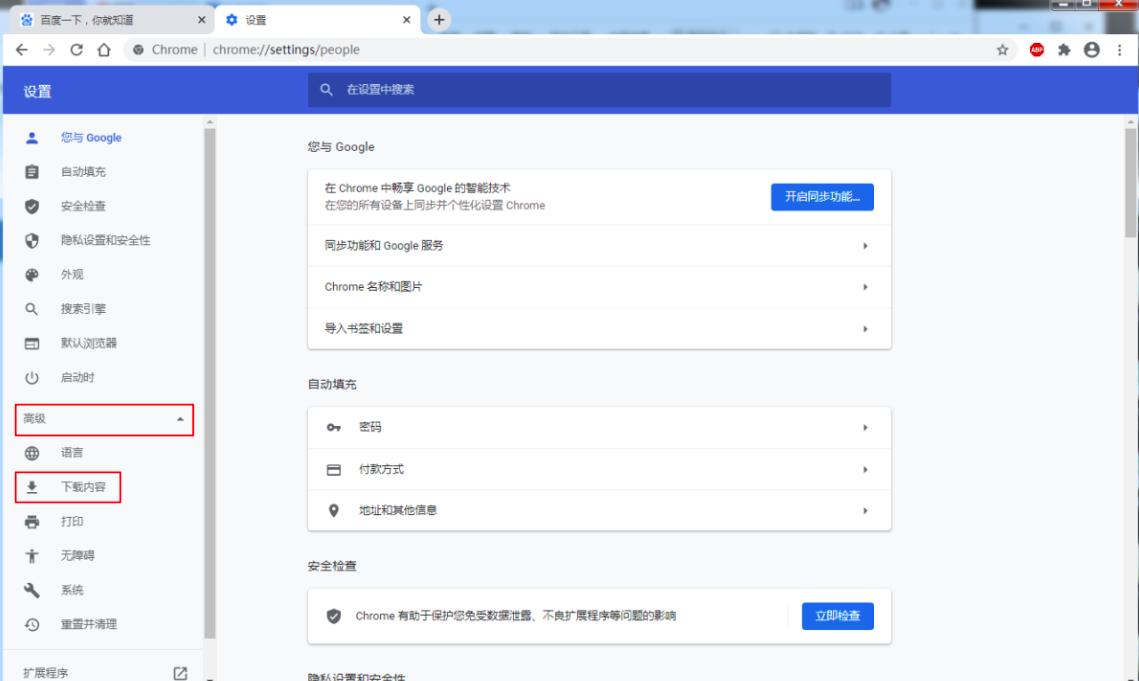This screenshot has height=681, width=1139.
Task: Open Chrome 名称和图片 row
Action: (x=599, y=287)
